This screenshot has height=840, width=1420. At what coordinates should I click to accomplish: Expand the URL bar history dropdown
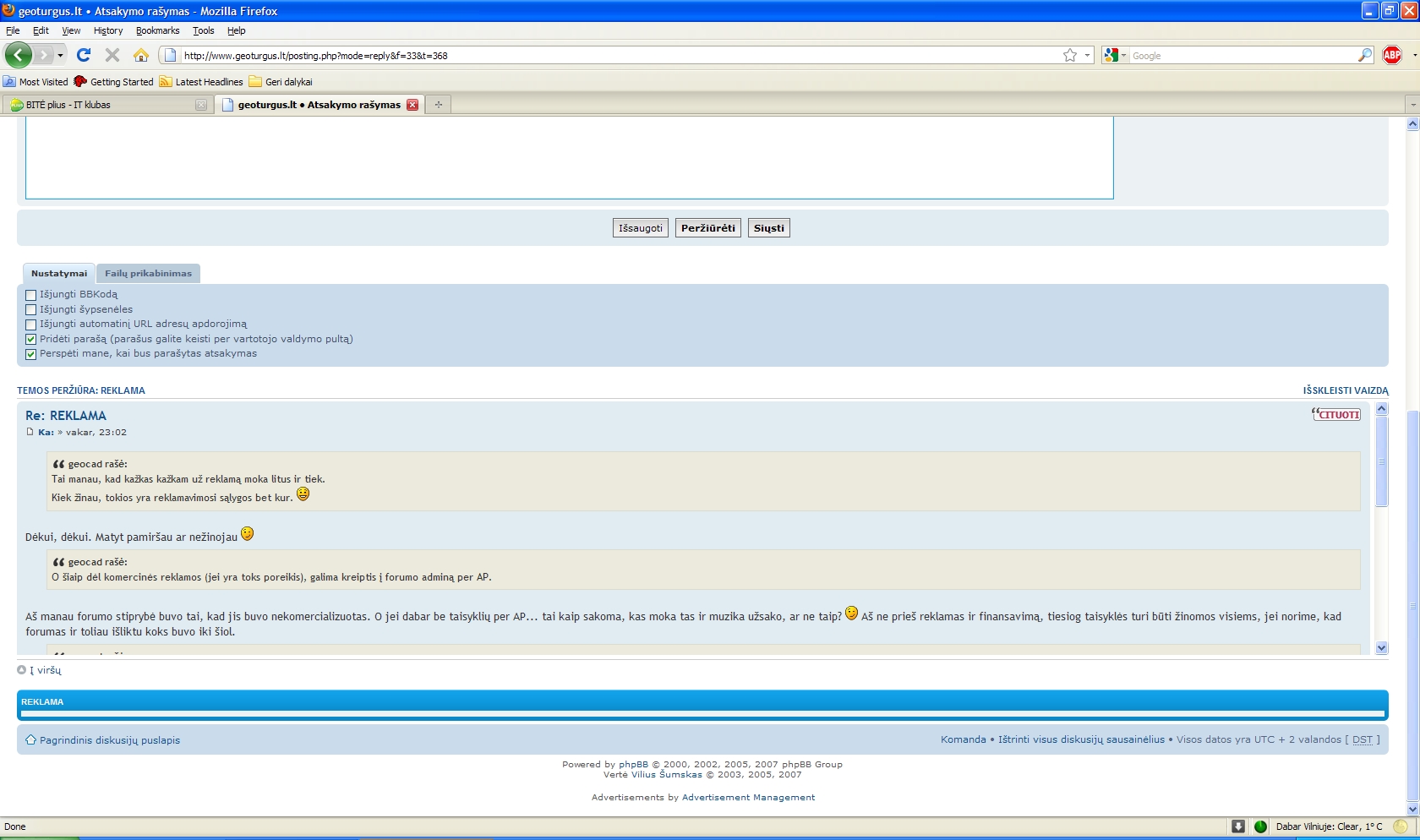(1087, 55)
